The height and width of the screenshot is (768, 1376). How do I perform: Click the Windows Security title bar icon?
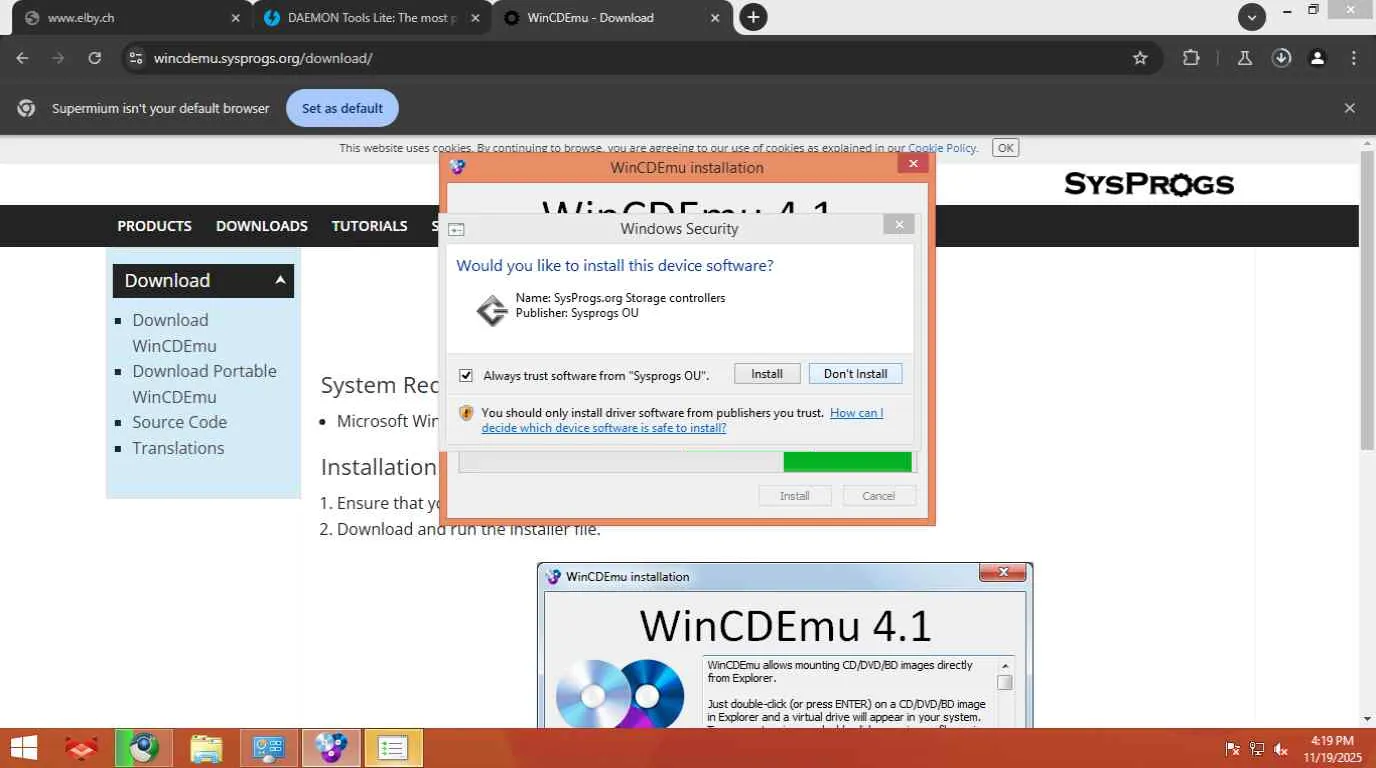[x=456, y=229]
